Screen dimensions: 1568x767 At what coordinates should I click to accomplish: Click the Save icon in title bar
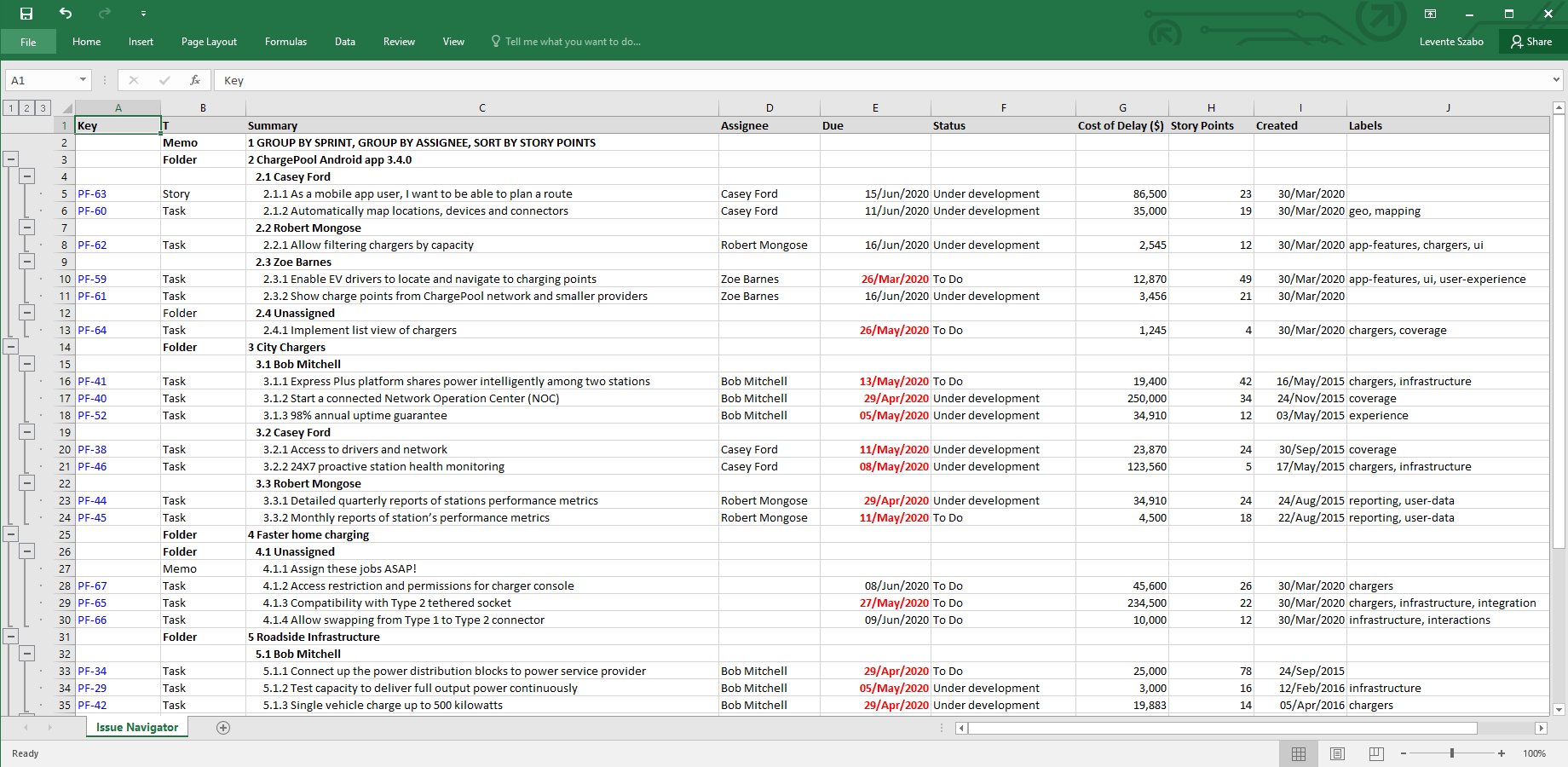(x=26, y=14)
